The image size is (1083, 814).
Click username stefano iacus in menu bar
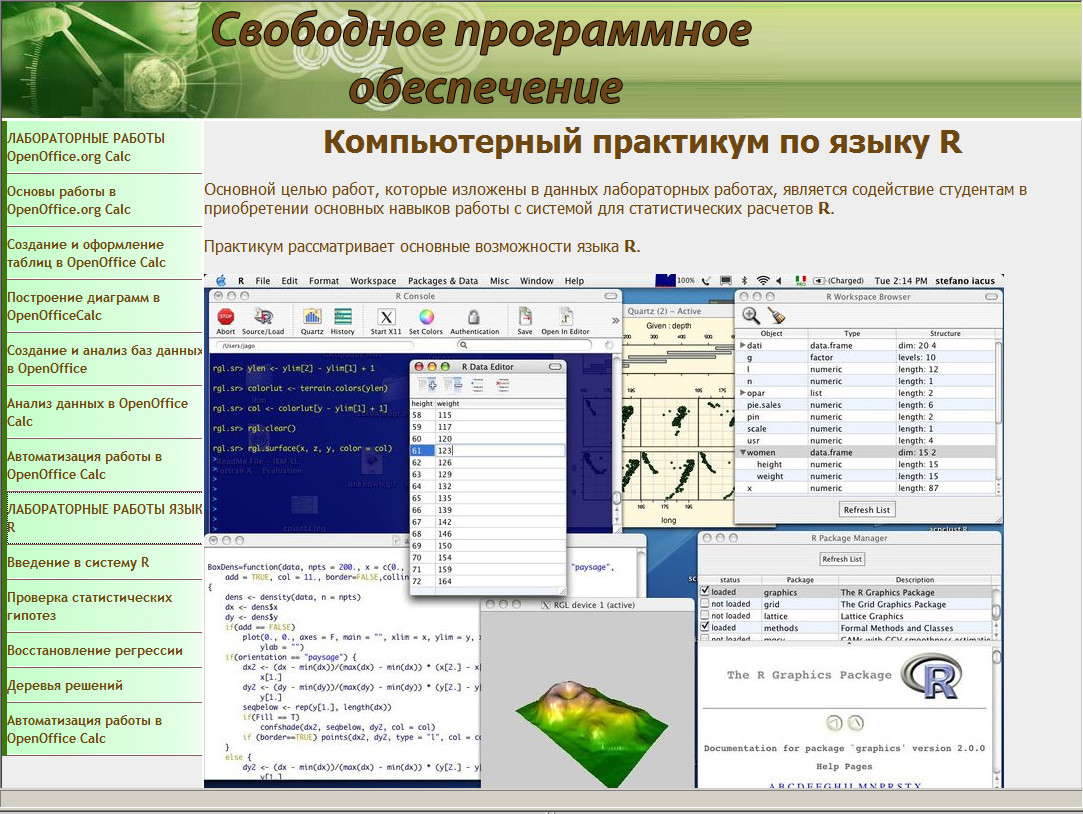pyautogui.click(x=965, y=280)
